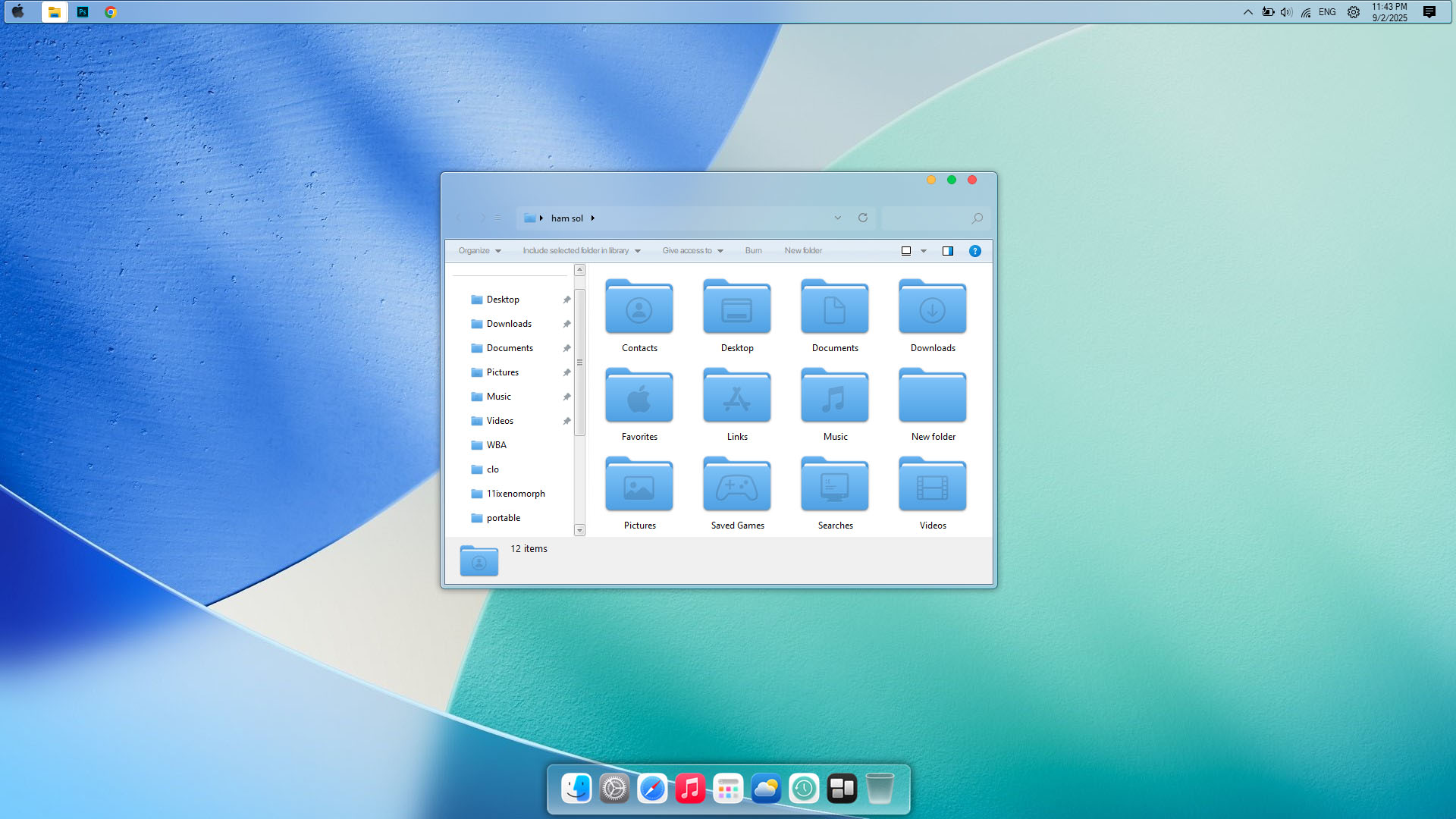Open Photoshop from the top taskbar
The image size is (1456, 819).
point(83,12)
